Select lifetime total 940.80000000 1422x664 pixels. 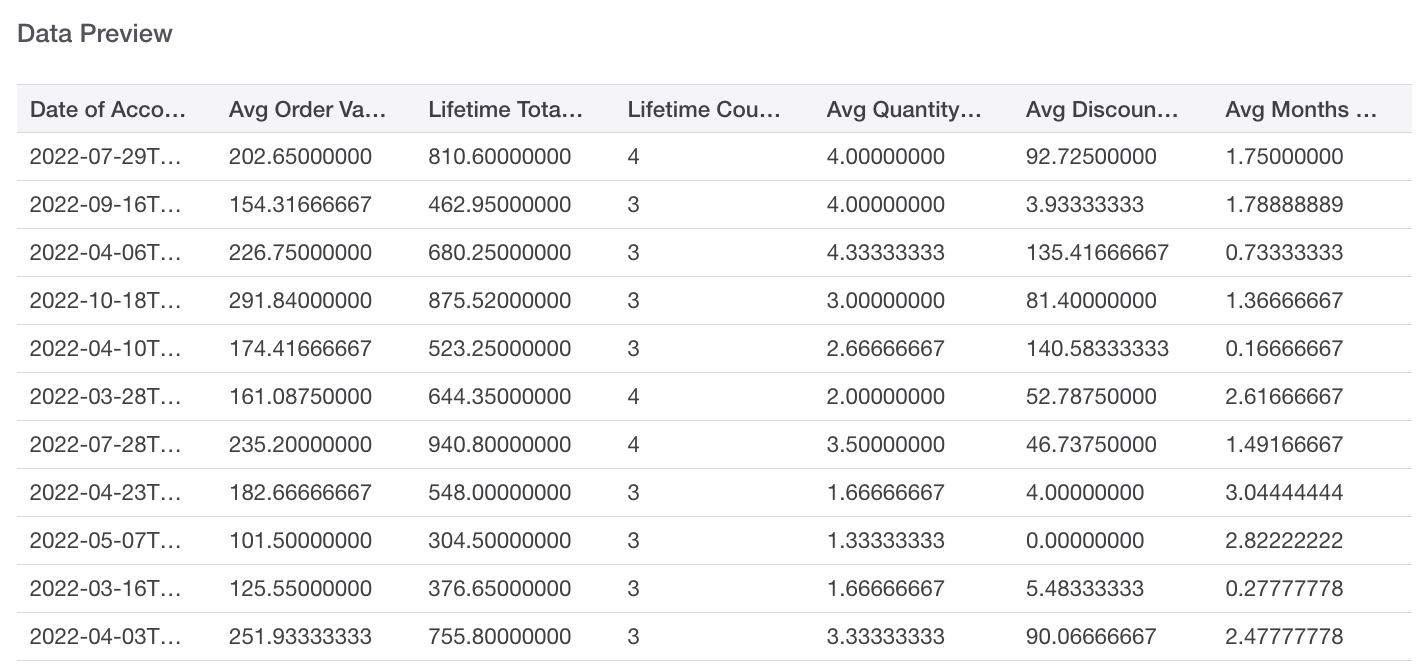500,445
